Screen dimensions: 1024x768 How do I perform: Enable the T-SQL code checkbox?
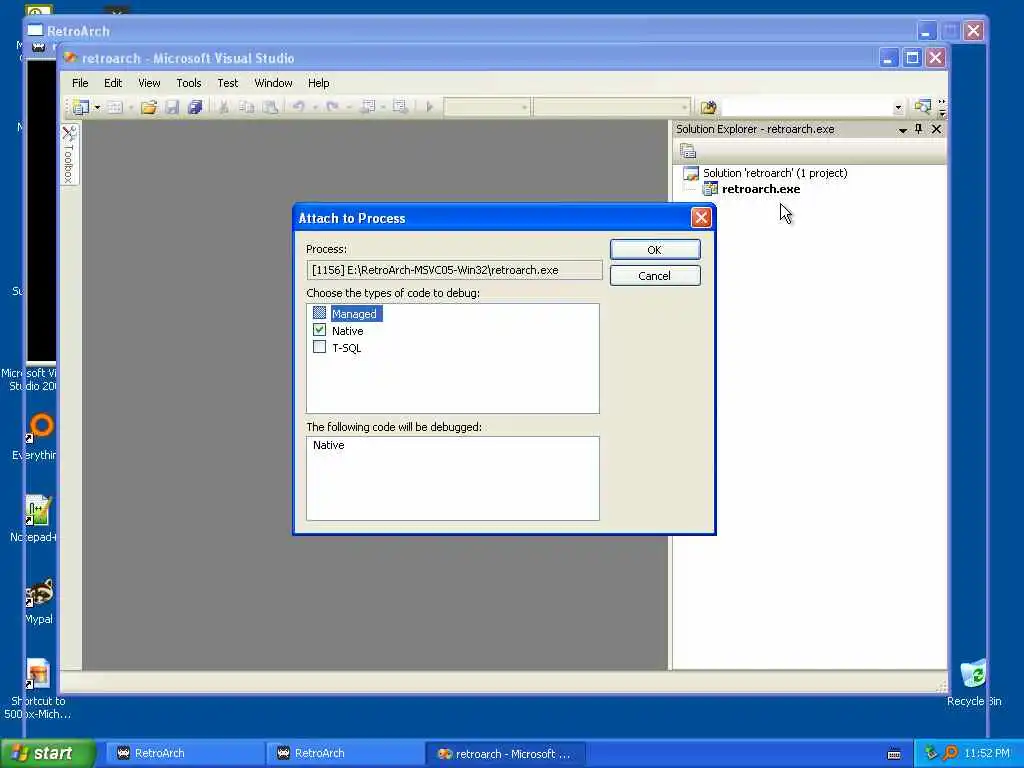tap(319, 347)
